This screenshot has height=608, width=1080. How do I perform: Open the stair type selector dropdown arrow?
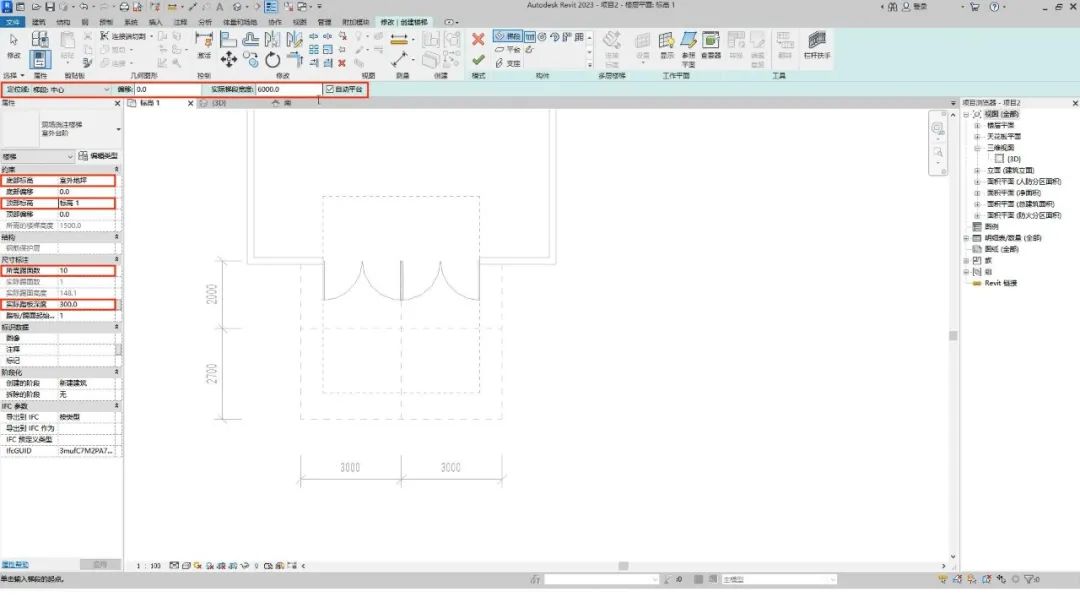tap(118, 129)
